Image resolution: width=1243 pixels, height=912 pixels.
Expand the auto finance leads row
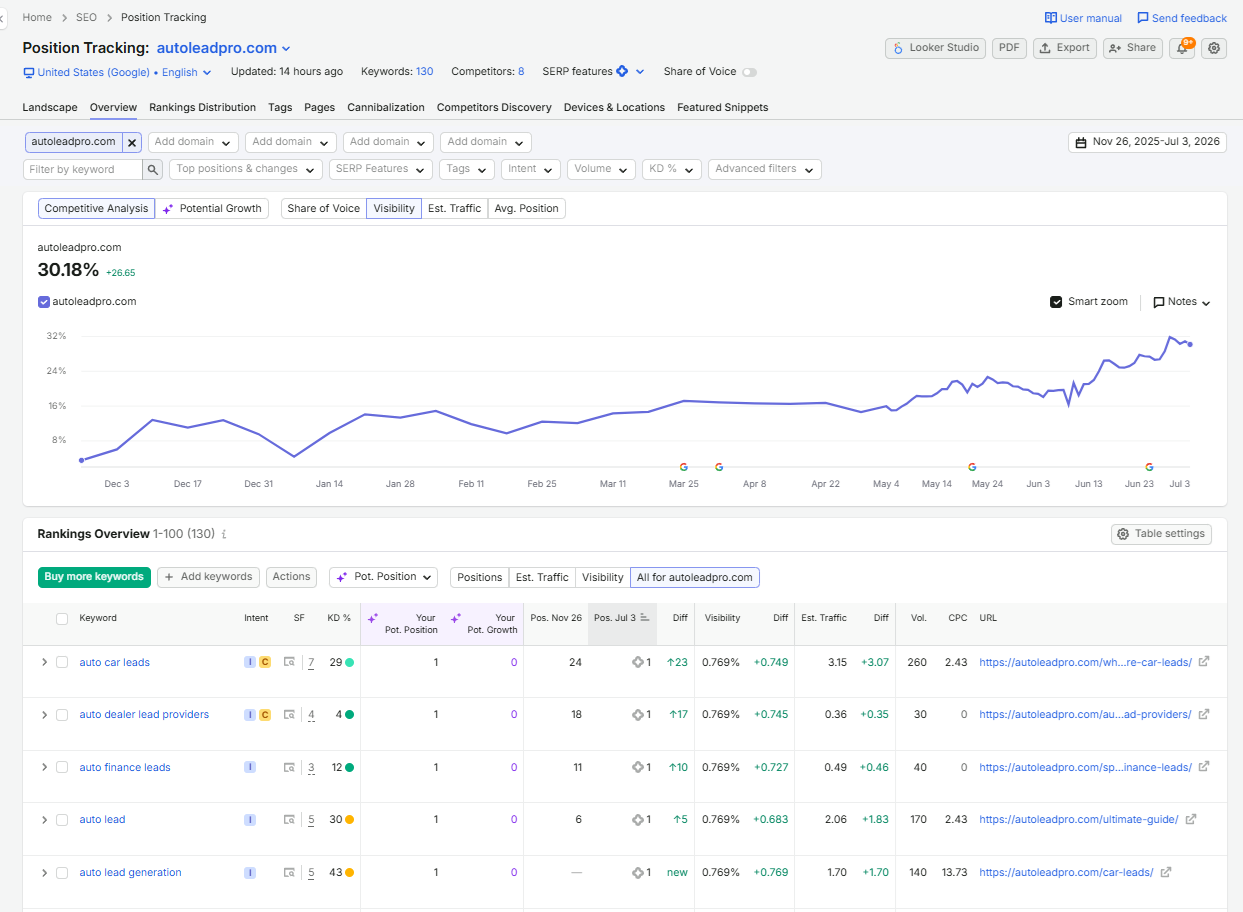coord(44,767)
